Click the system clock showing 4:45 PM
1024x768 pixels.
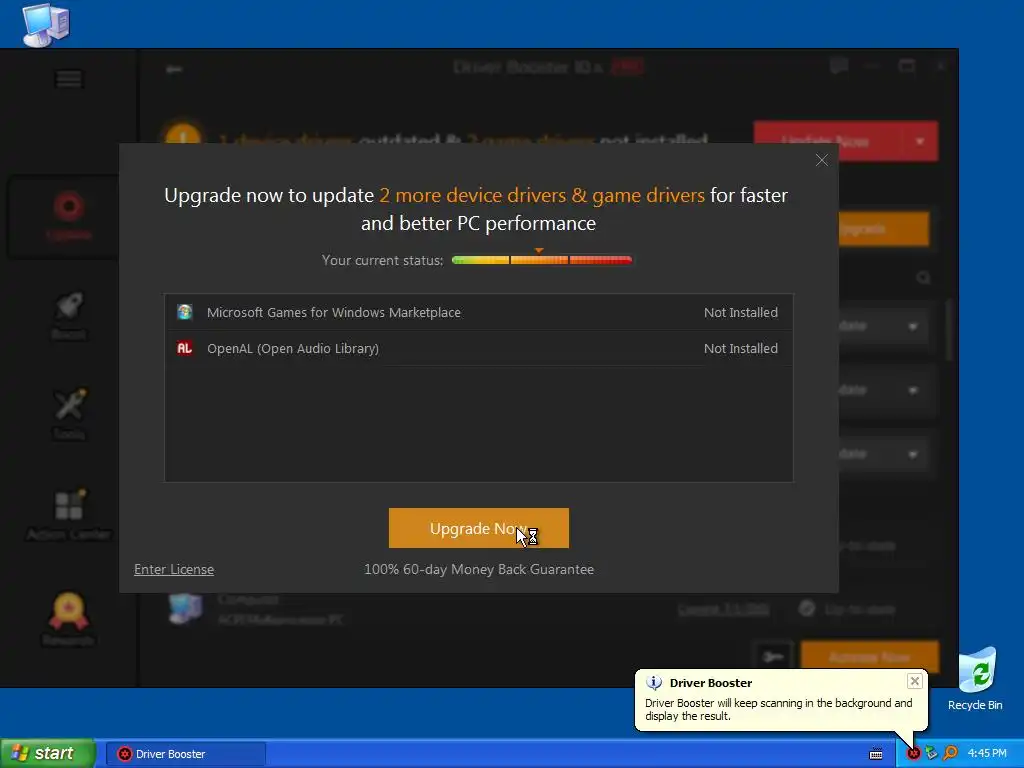(x=987, y=754)
